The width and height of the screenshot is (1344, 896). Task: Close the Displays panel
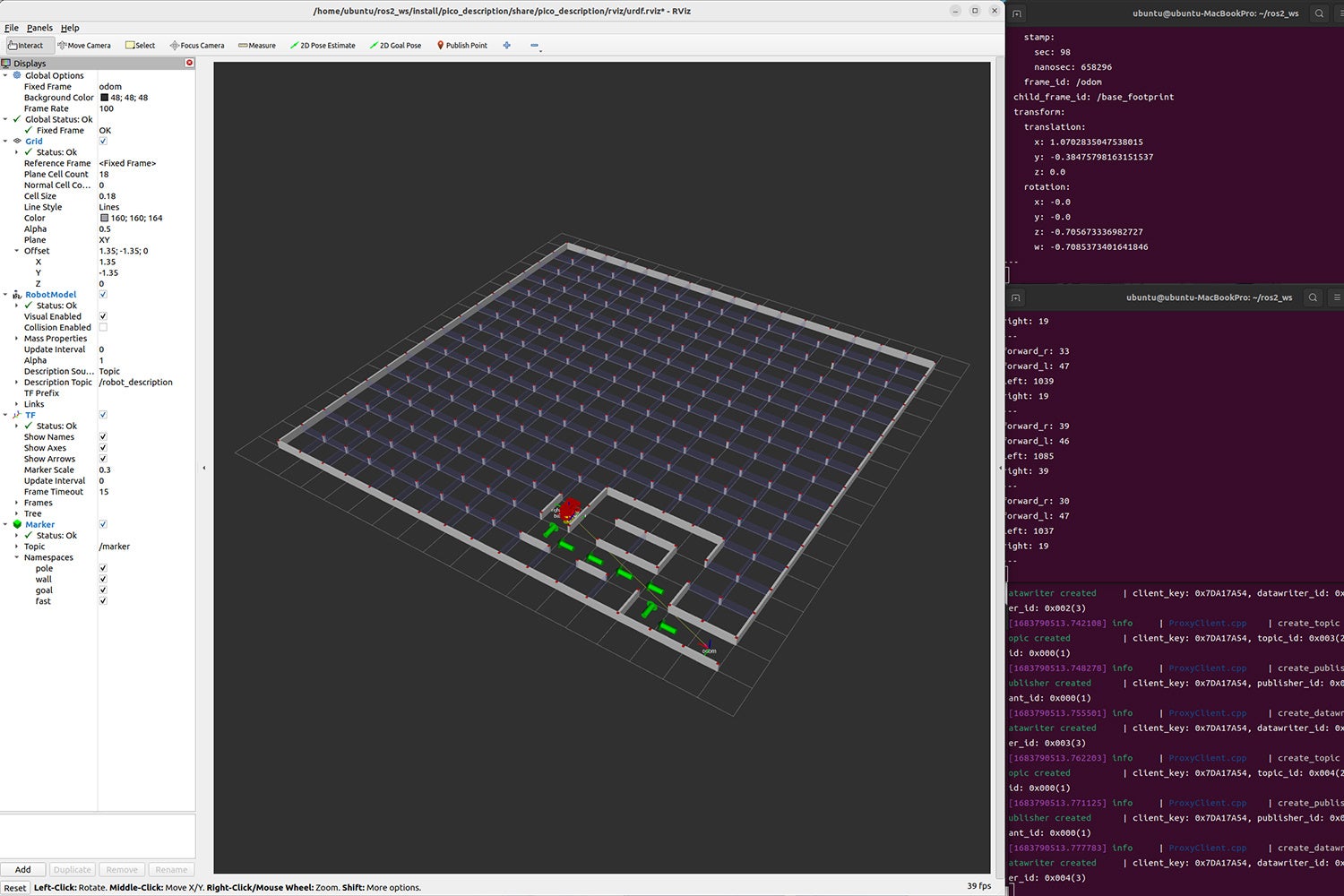pos(189,63)
